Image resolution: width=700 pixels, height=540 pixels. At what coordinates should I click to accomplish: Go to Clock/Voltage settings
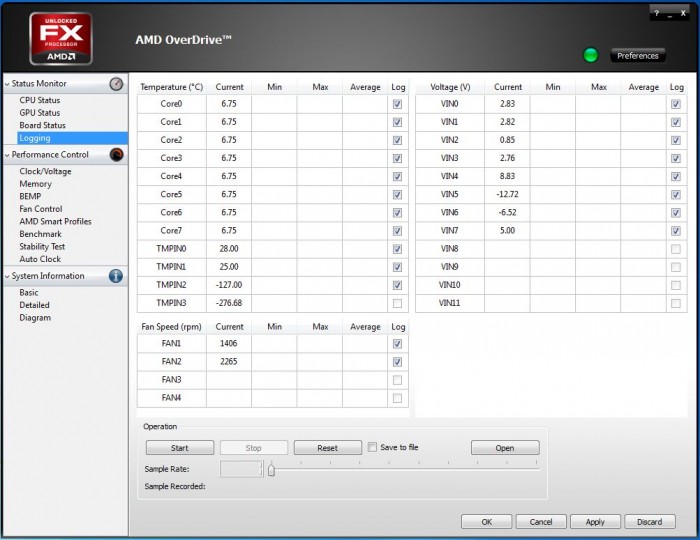tap(45, 171)
